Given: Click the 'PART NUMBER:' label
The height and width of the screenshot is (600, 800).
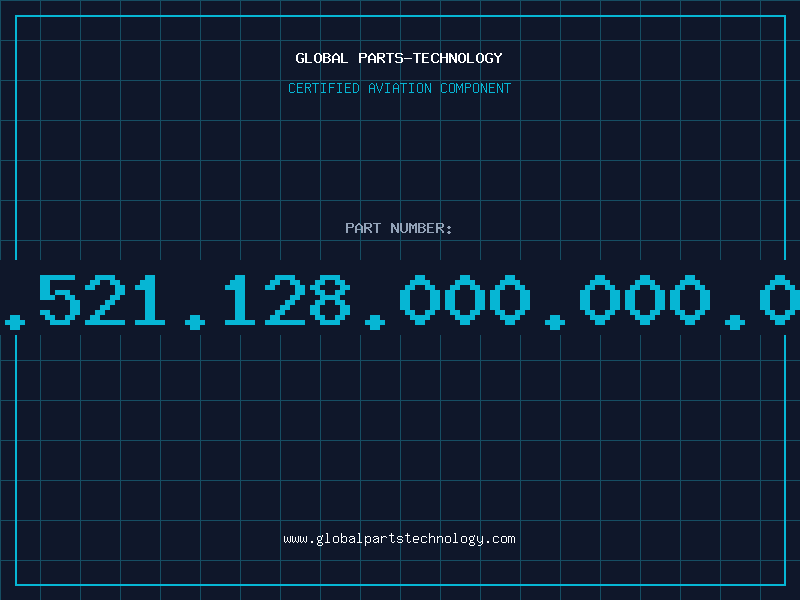Looking at the screenshot, I should tap(399, 228).
